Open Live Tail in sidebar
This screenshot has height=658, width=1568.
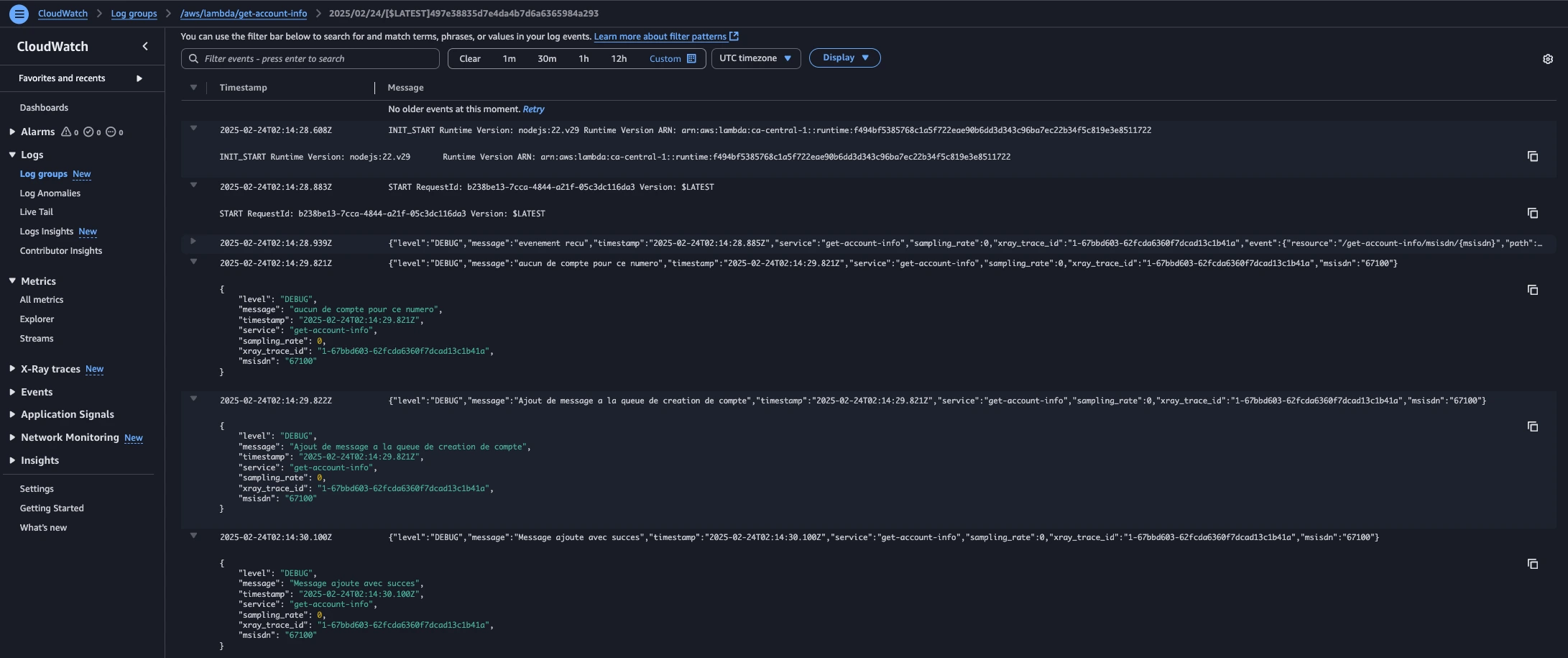click(37, 212)
